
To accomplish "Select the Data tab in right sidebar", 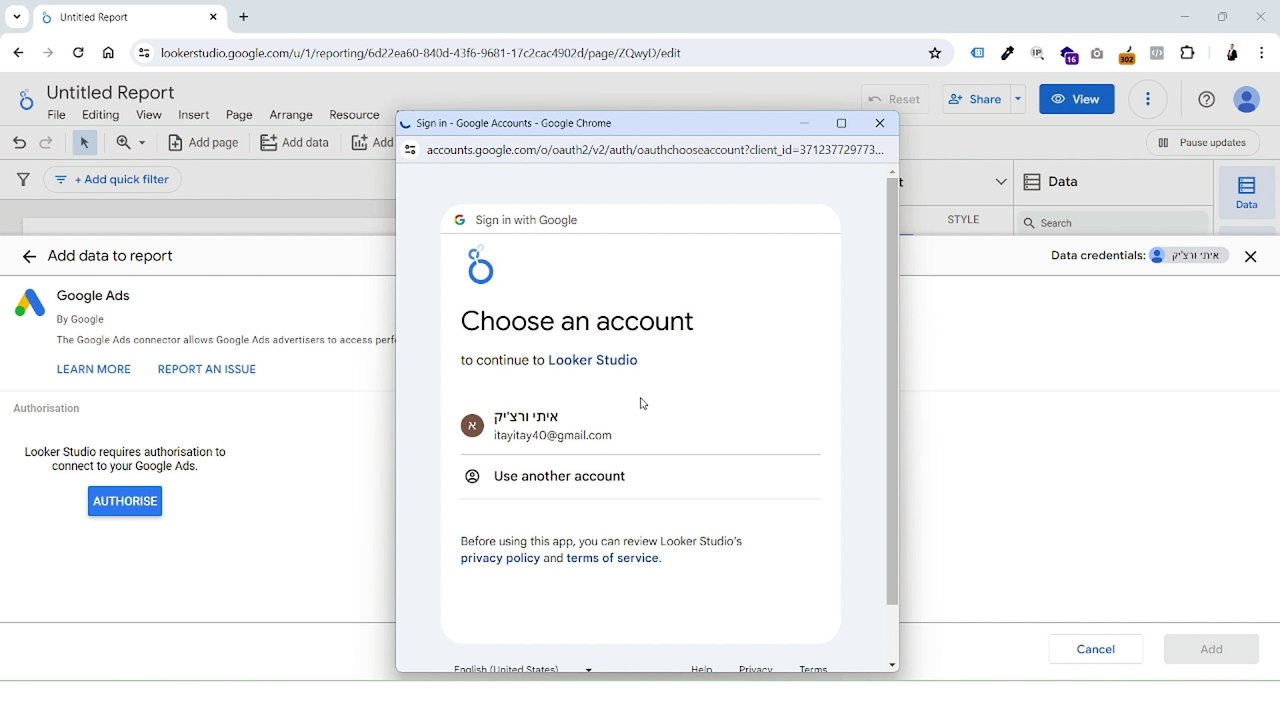I will tap(1246, 193).
